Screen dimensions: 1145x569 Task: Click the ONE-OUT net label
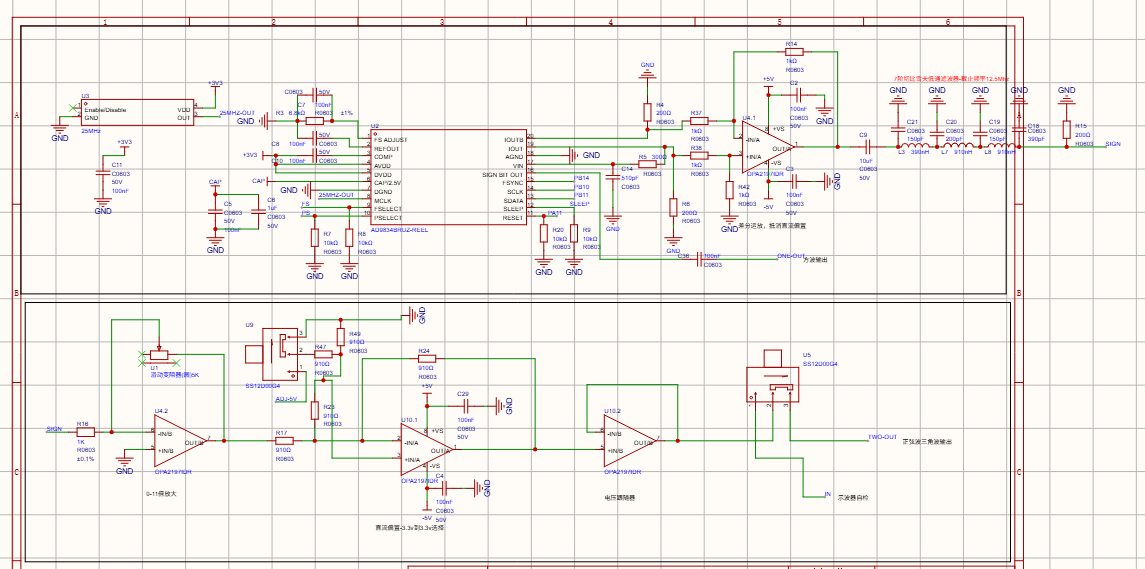[x=789, y=256]
